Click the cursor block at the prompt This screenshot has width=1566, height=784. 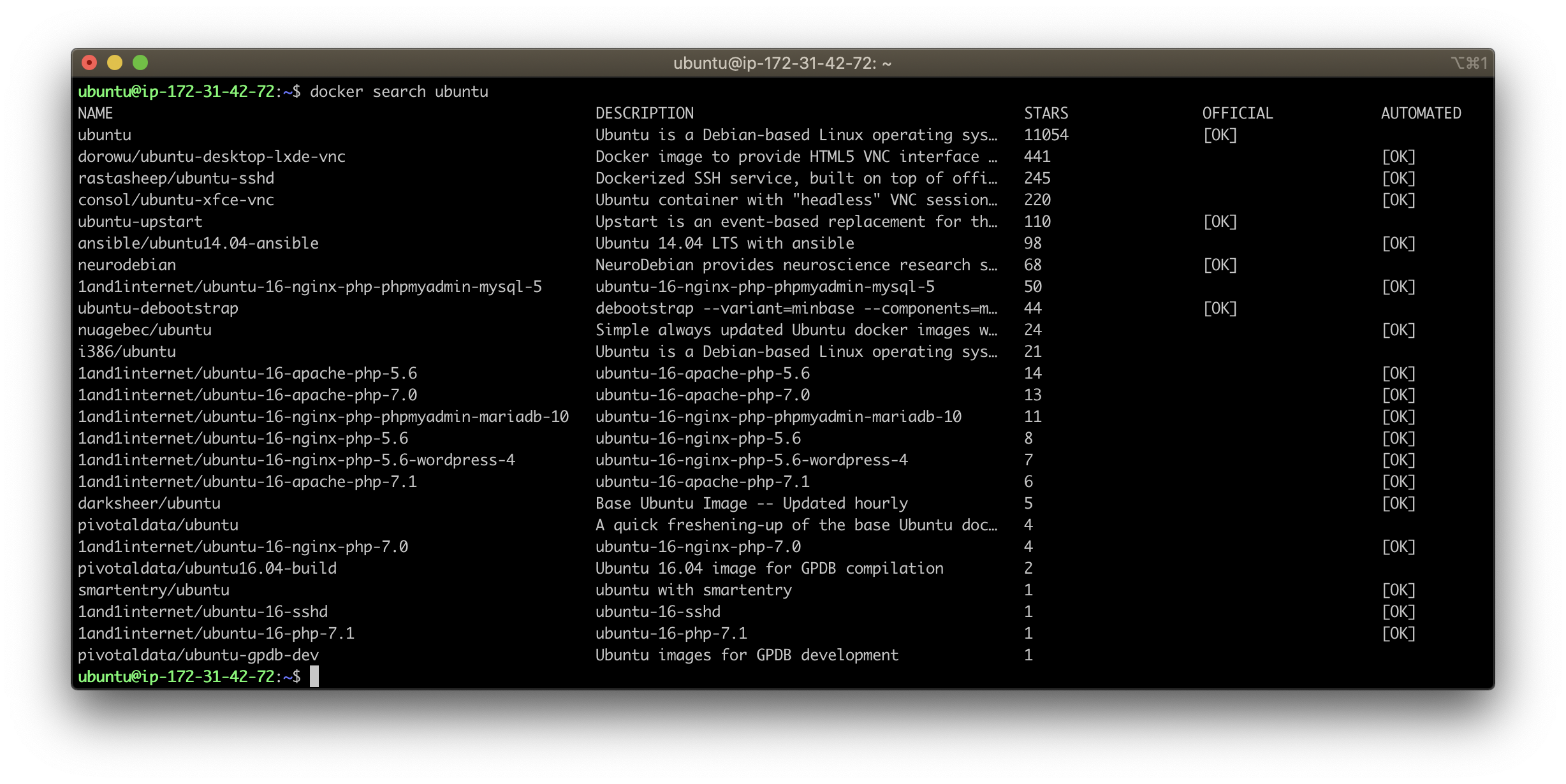pyautogui.click(x=314, y=676)
